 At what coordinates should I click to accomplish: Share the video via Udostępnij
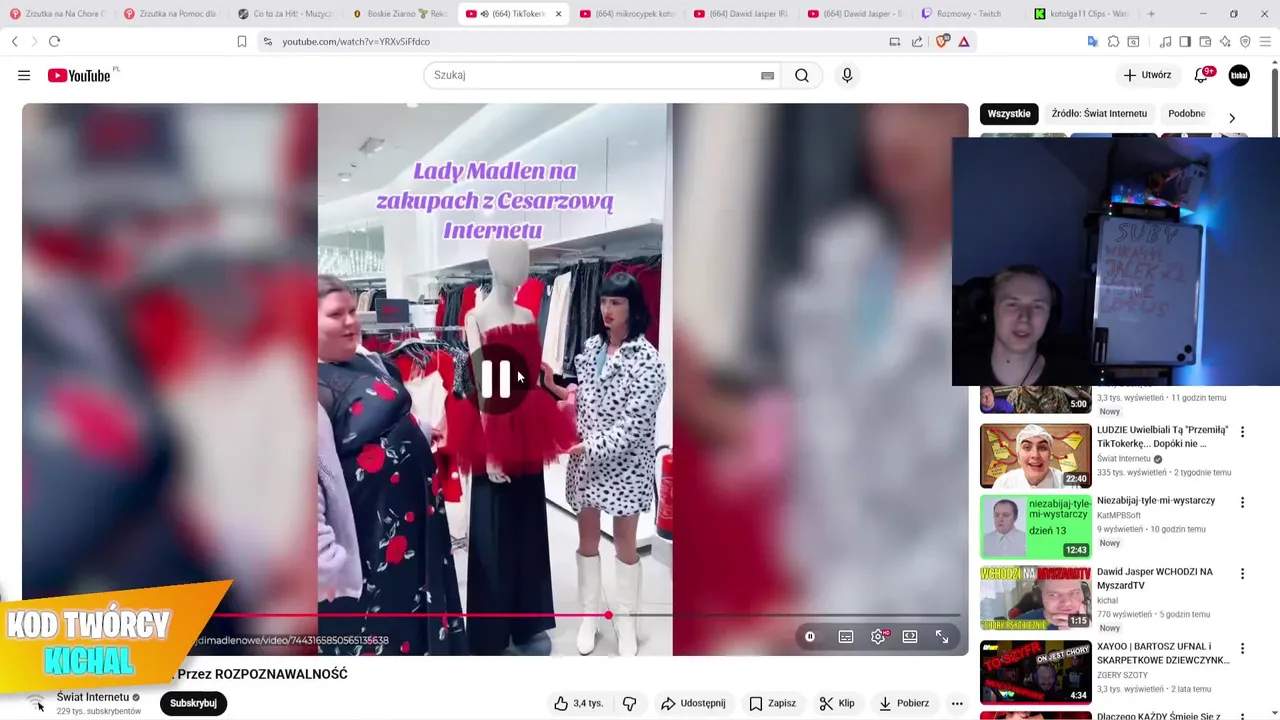[x=693, y=703]
